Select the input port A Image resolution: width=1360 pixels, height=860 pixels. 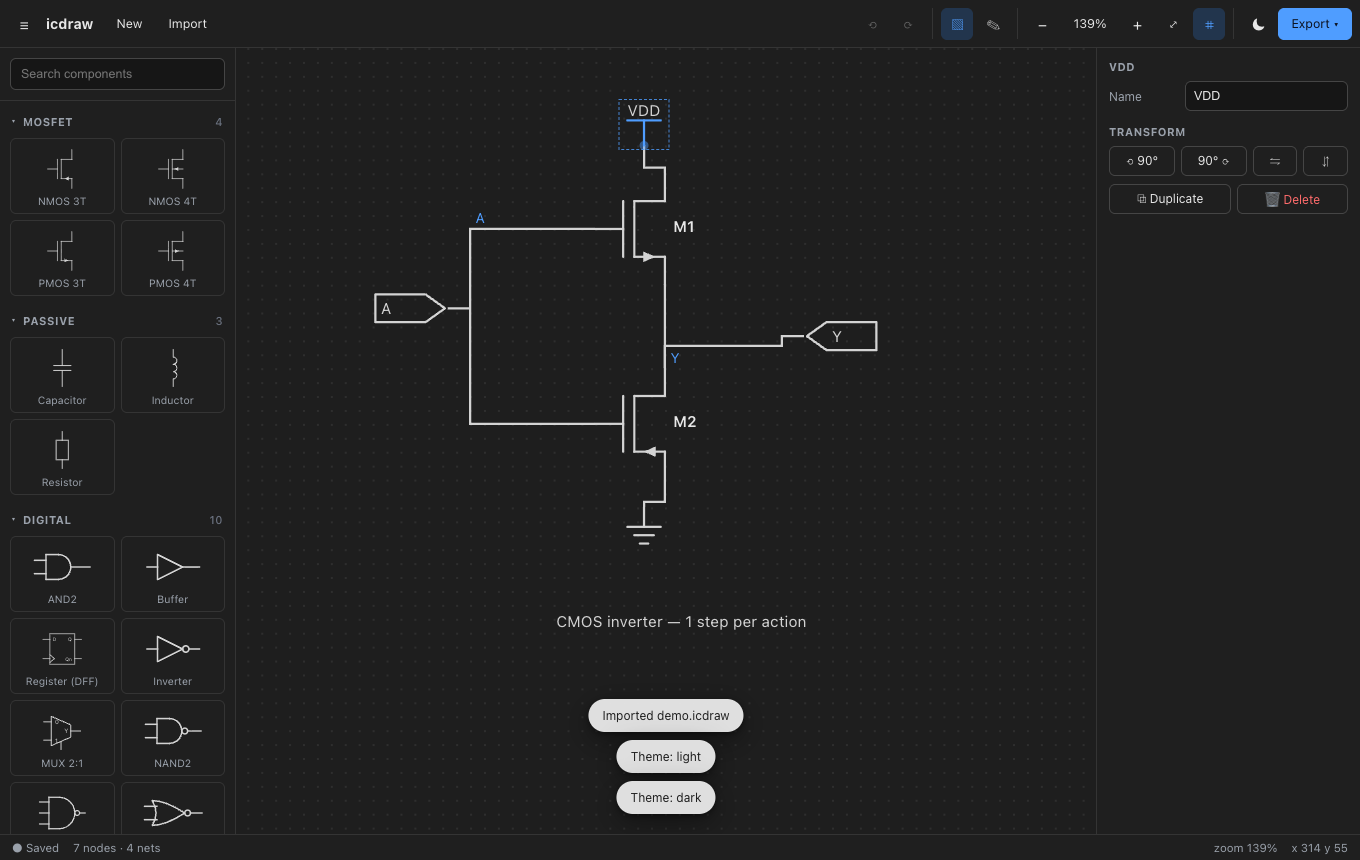click(410, 309)
